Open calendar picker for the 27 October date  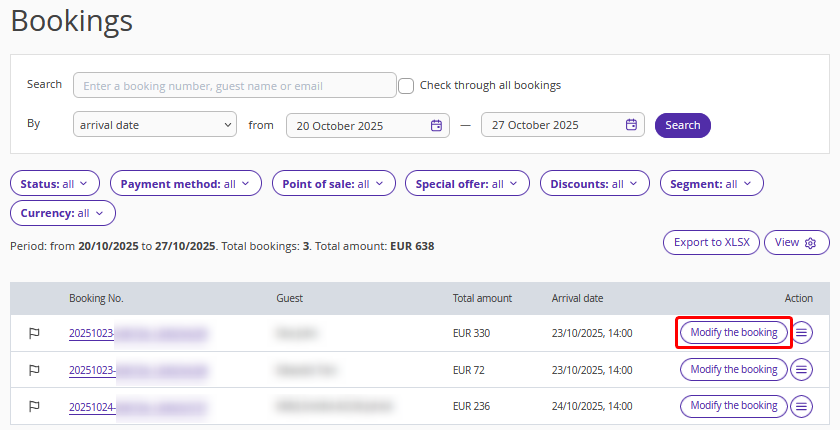tap(631, 125)
